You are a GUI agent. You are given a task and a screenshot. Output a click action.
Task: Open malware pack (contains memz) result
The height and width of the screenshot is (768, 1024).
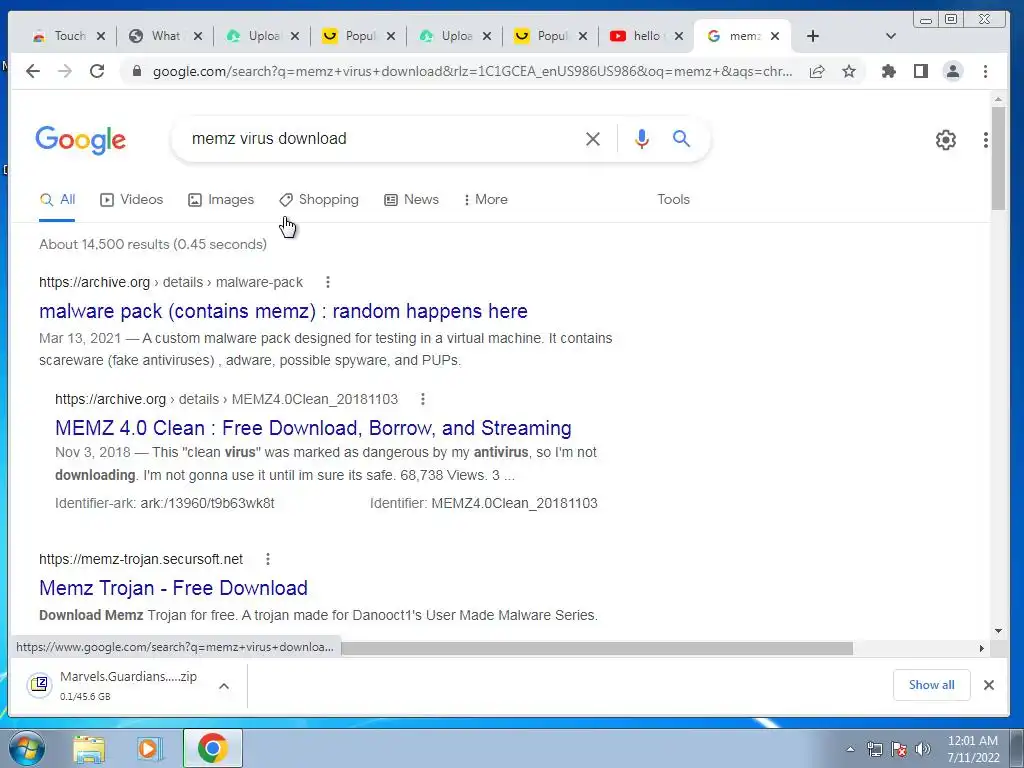(x=283, y=311)
